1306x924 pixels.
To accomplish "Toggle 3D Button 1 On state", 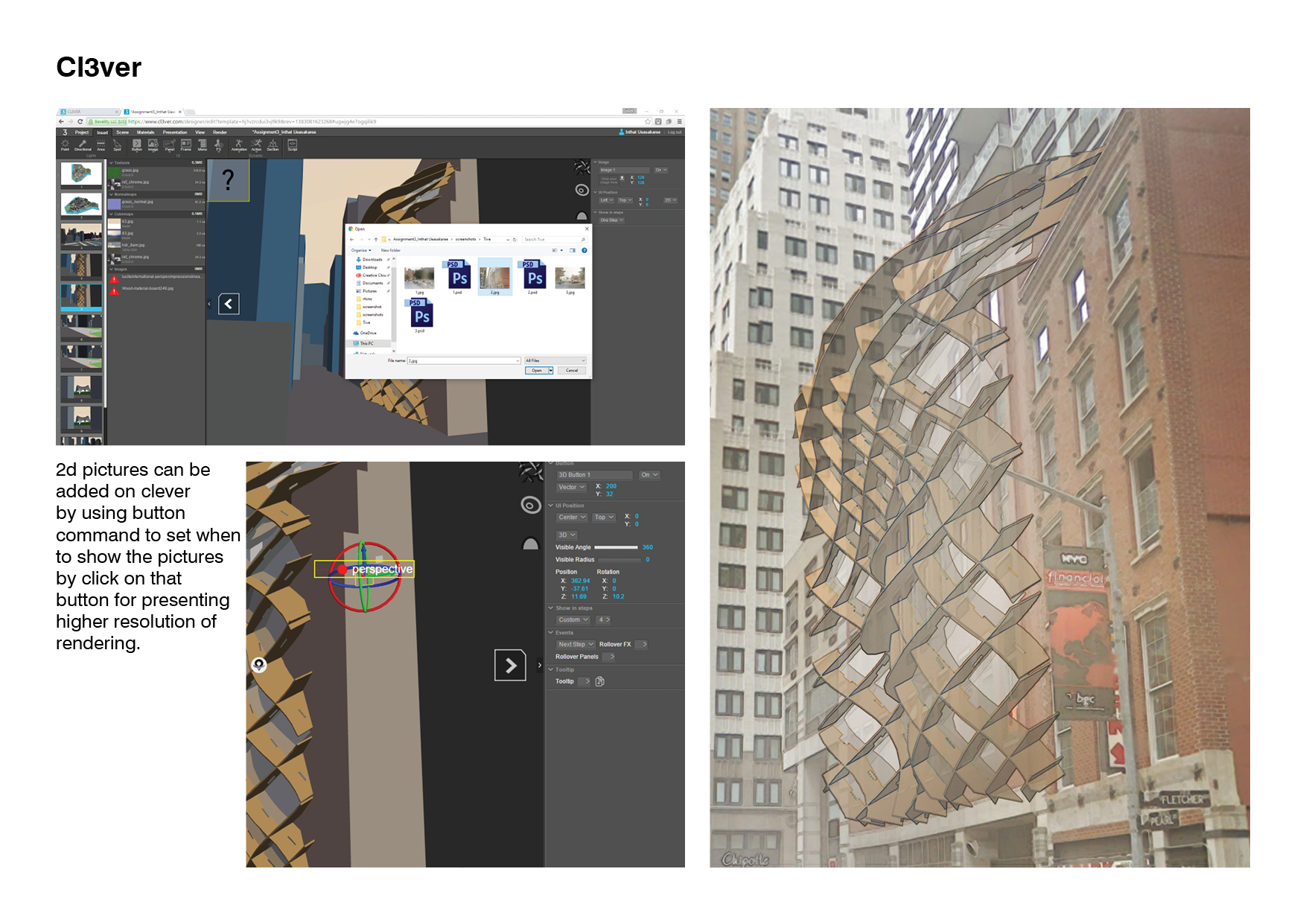I will pos(649,475).
